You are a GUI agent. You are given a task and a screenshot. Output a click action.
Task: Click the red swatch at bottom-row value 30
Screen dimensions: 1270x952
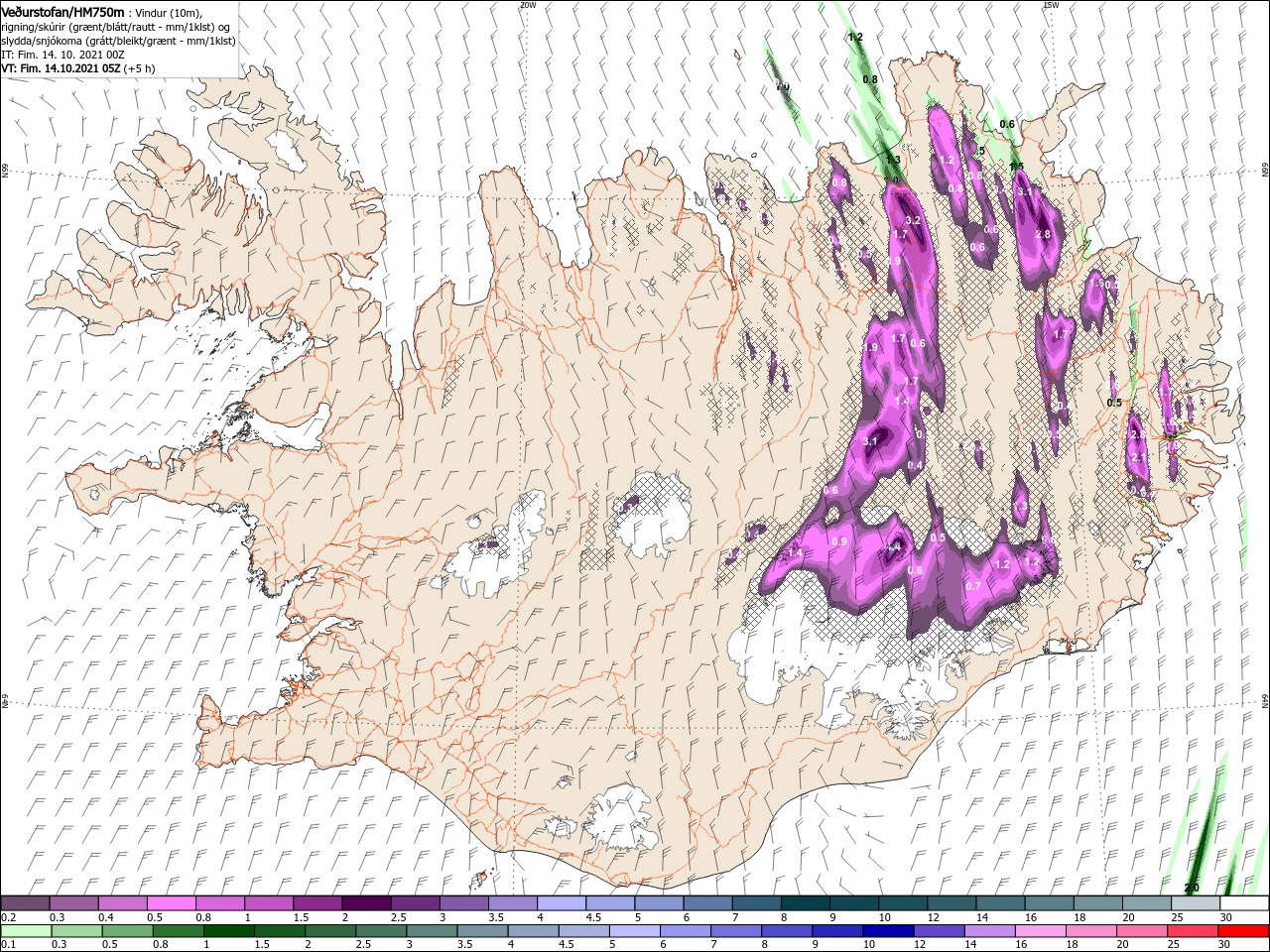tap(1245, 931)
